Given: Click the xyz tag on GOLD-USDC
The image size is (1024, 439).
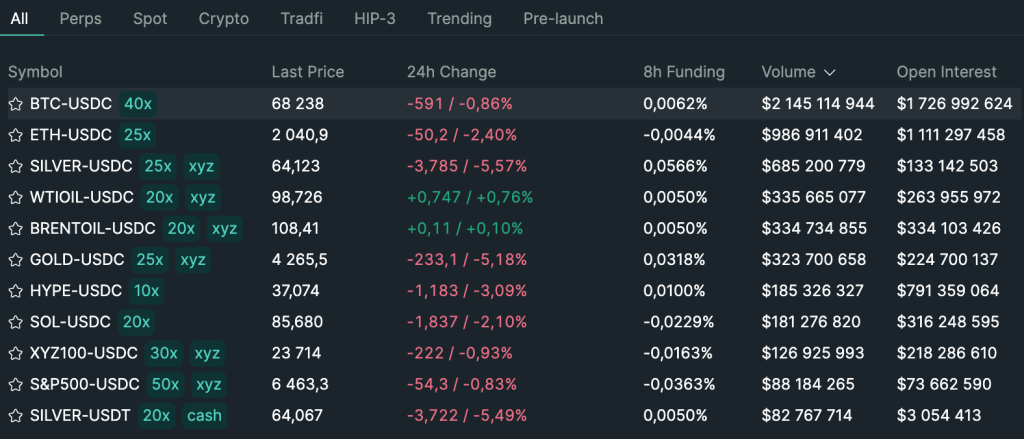Looking at the screenshot, I should [193, 260].
